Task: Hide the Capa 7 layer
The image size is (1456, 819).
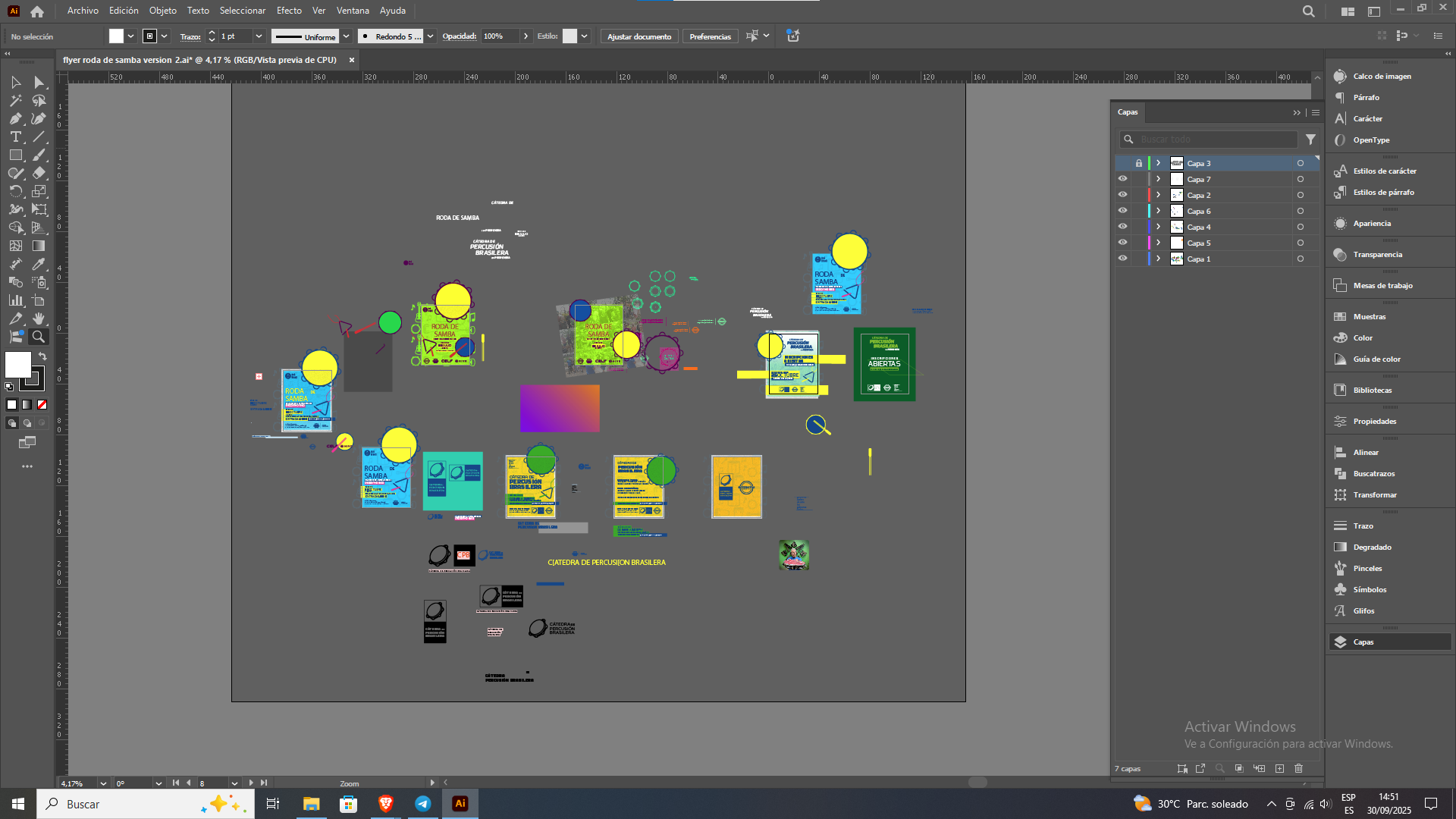Action: click(1122, 179)
